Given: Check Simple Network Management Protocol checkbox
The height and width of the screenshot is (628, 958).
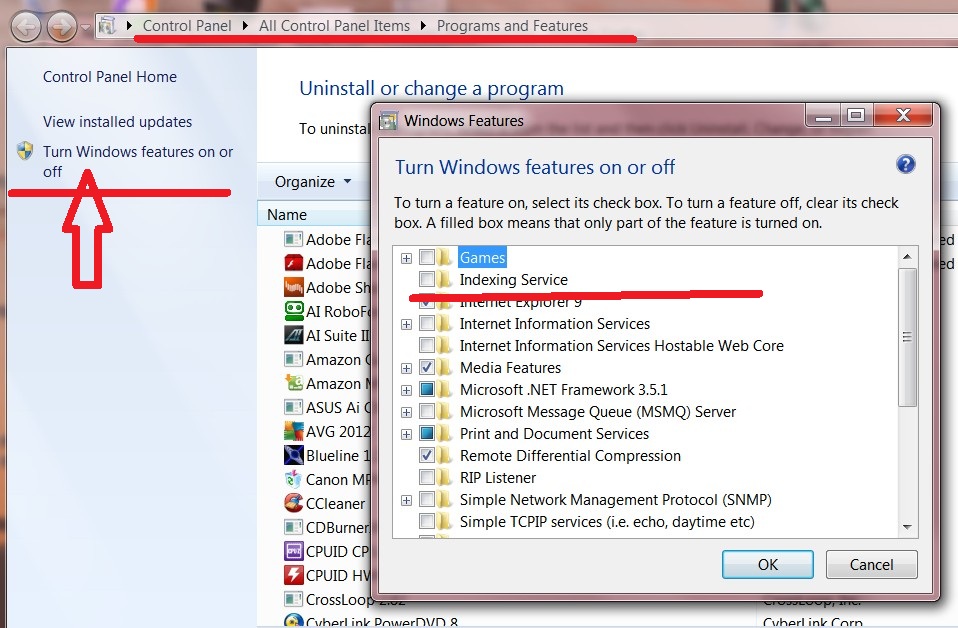Looking at the screenshot, I should [x=427, y=499].
